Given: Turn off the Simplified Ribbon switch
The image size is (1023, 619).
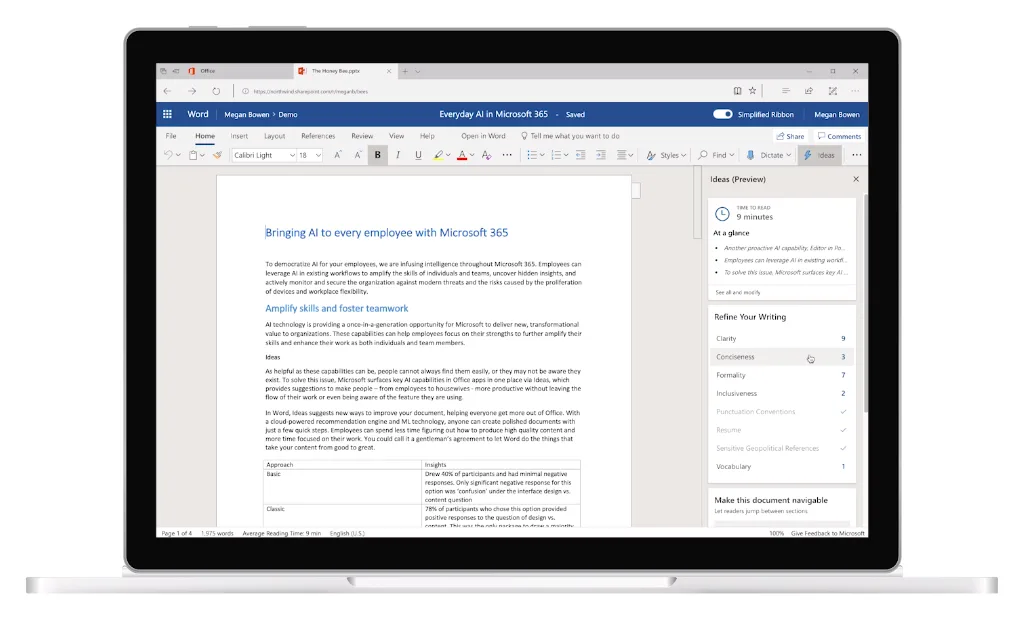Looking at the screenshot, I should click(722, 114).
